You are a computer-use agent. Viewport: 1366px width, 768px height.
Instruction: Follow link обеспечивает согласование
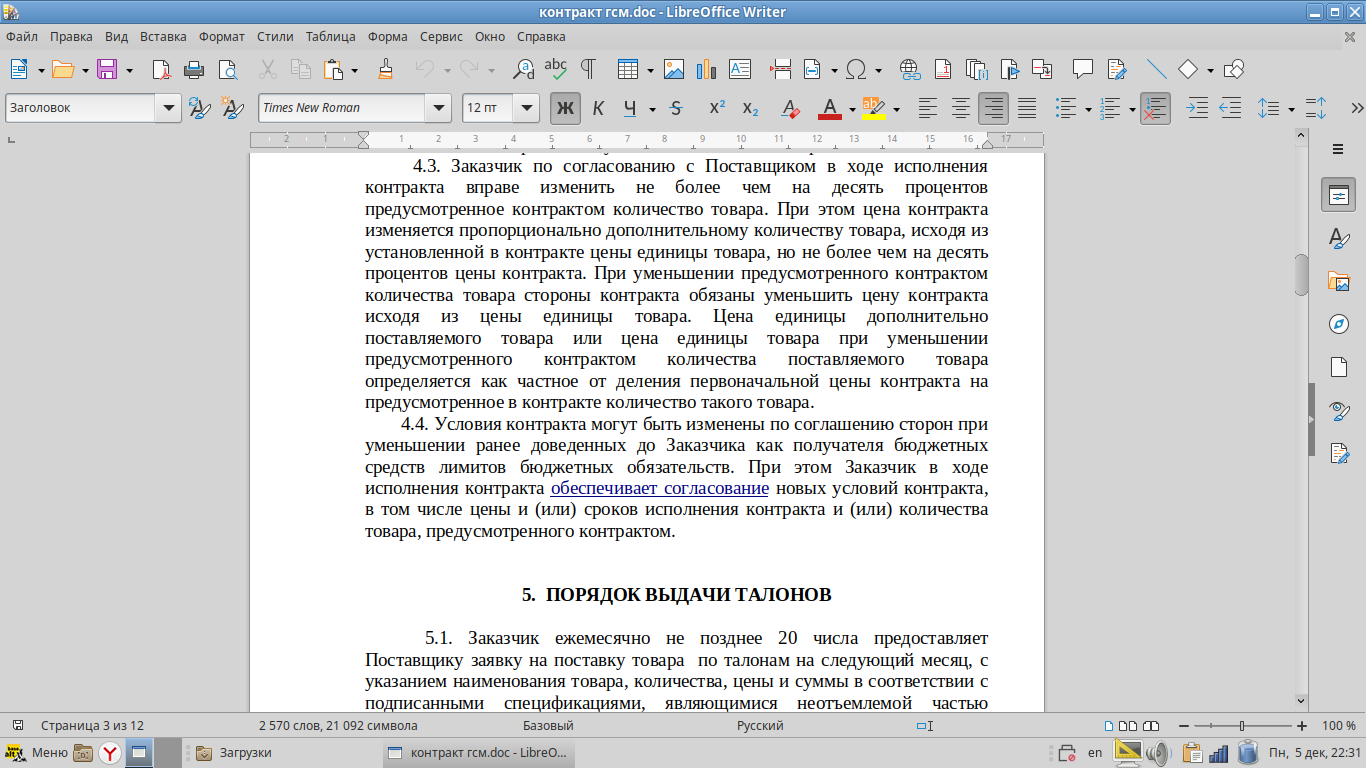coord(659,489)
